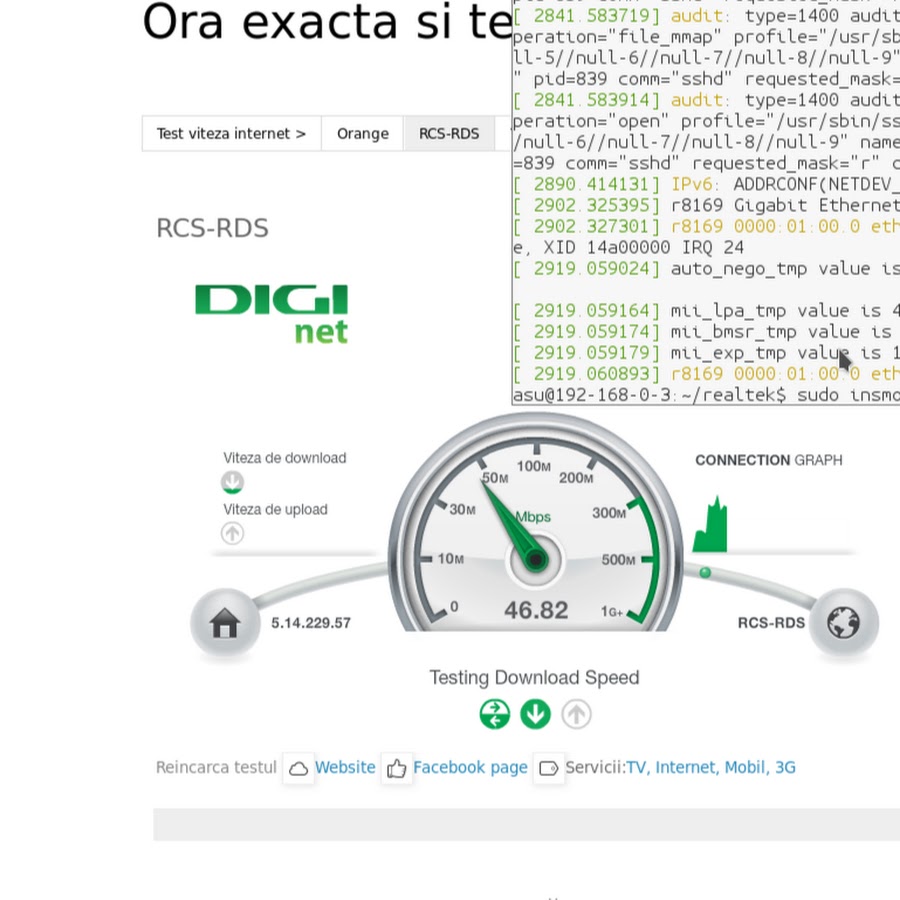Screen dimensions: 900x900
Task: Click the cloud icon before Website
Action: [x=298, y=768]
